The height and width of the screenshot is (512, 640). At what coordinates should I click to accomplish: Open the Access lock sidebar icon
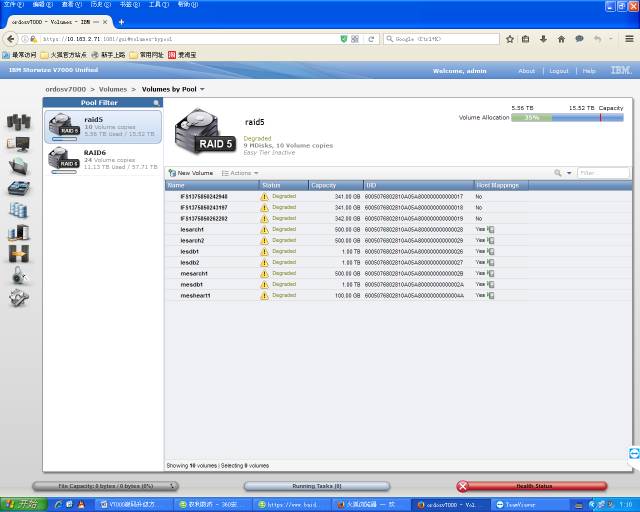tap(18, 276)
